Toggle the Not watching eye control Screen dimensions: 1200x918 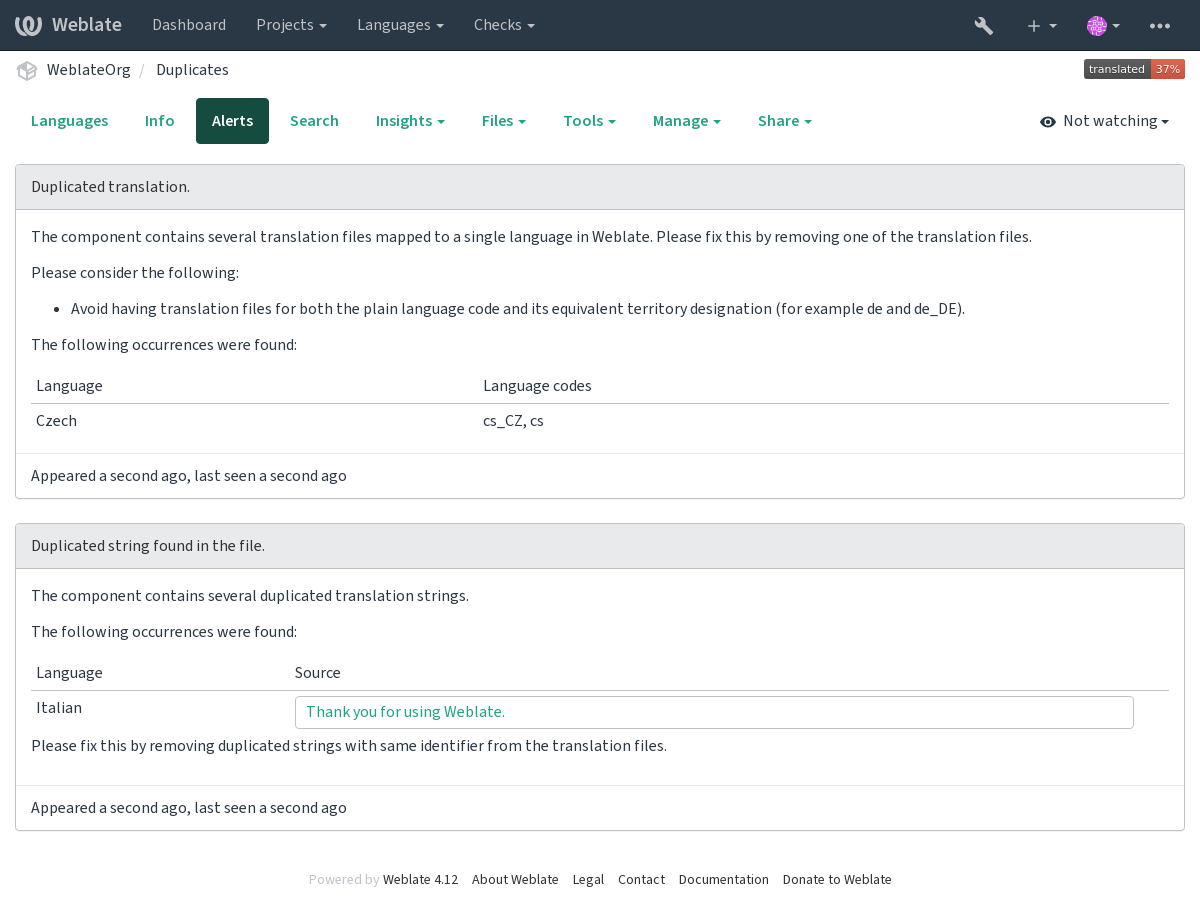point(1105,121)
